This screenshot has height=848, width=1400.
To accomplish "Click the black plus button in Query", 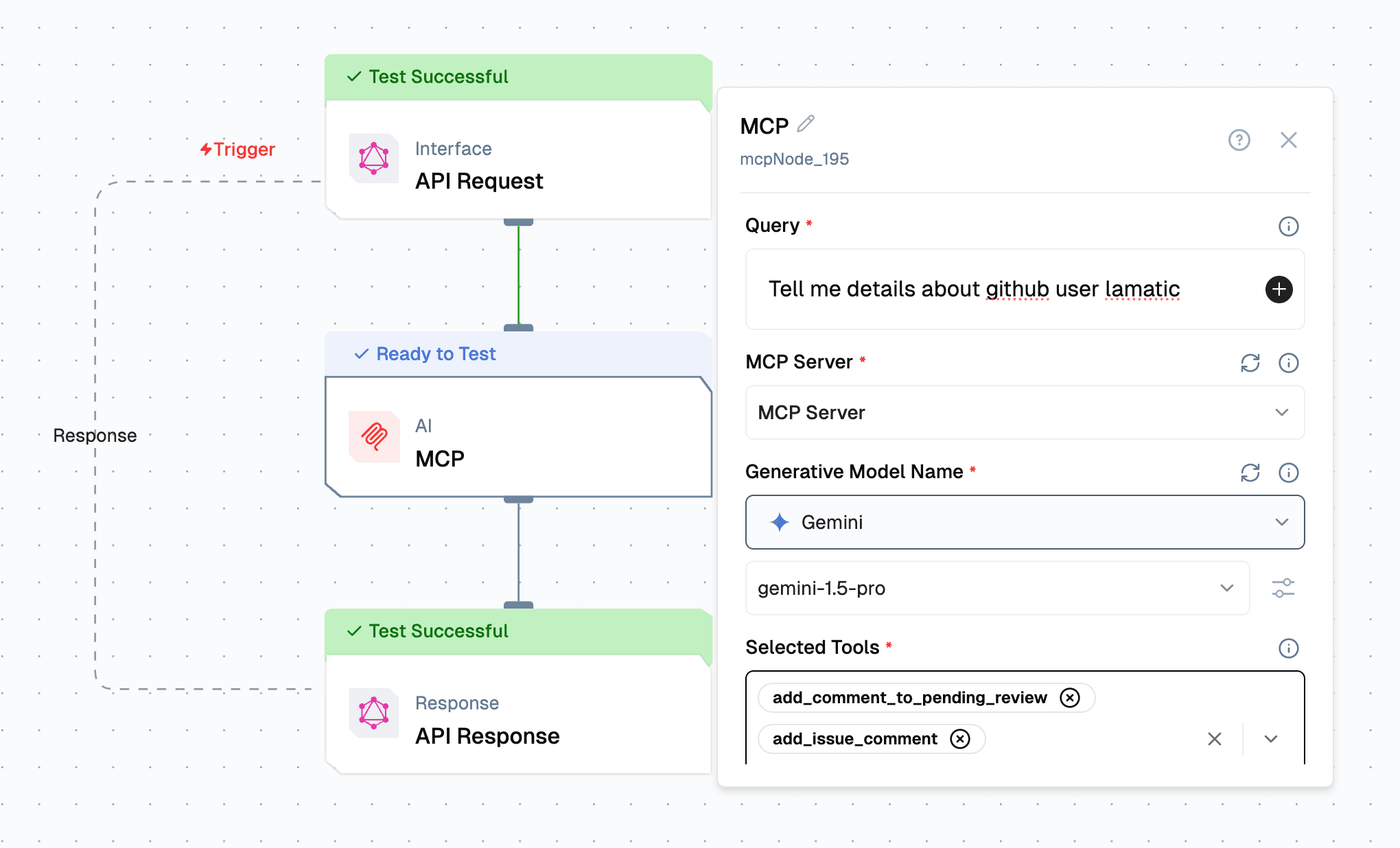I will pyautogui.click(x=1279, y=289).
